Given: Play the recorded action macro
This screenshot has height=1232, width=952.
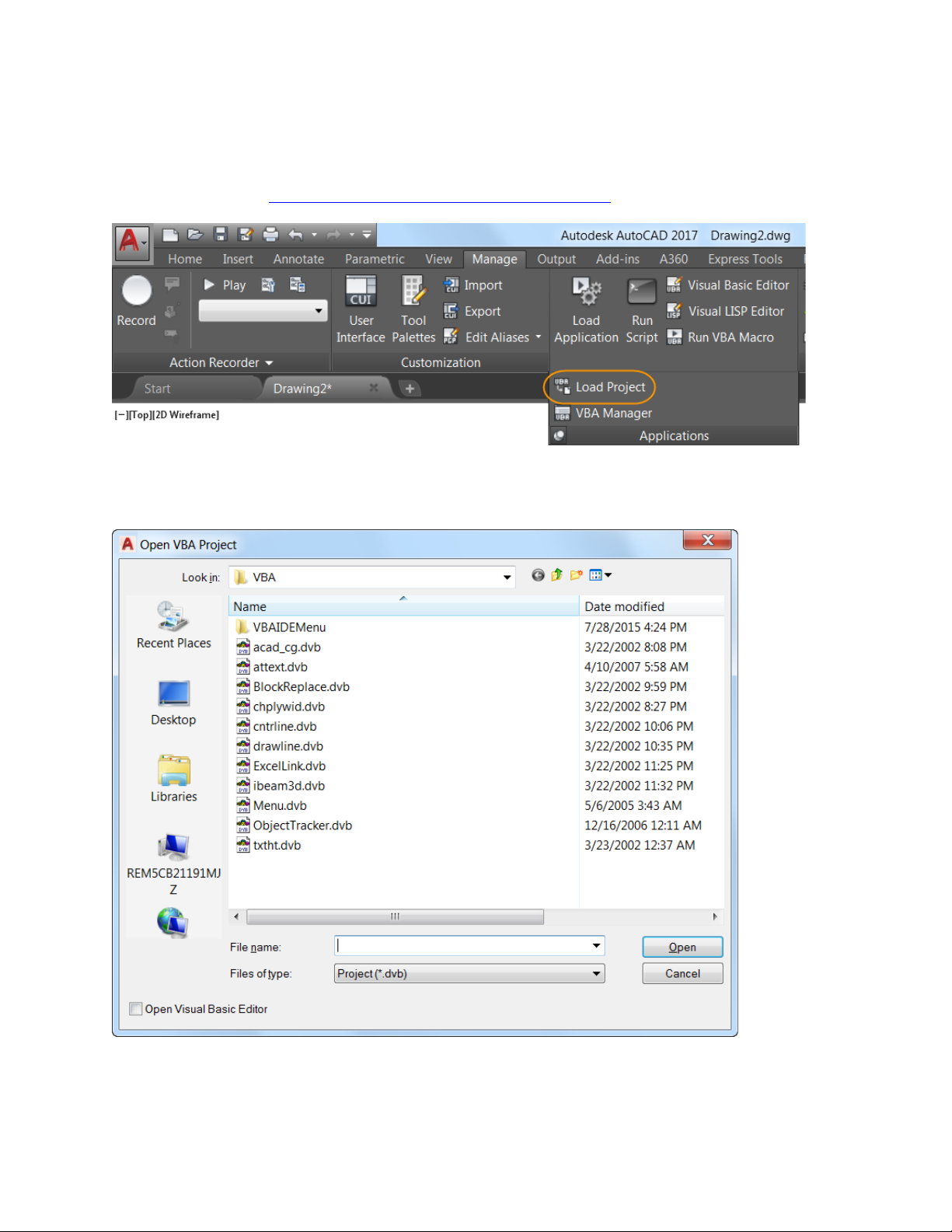Looking at the screenshot, I should (225, 285).
